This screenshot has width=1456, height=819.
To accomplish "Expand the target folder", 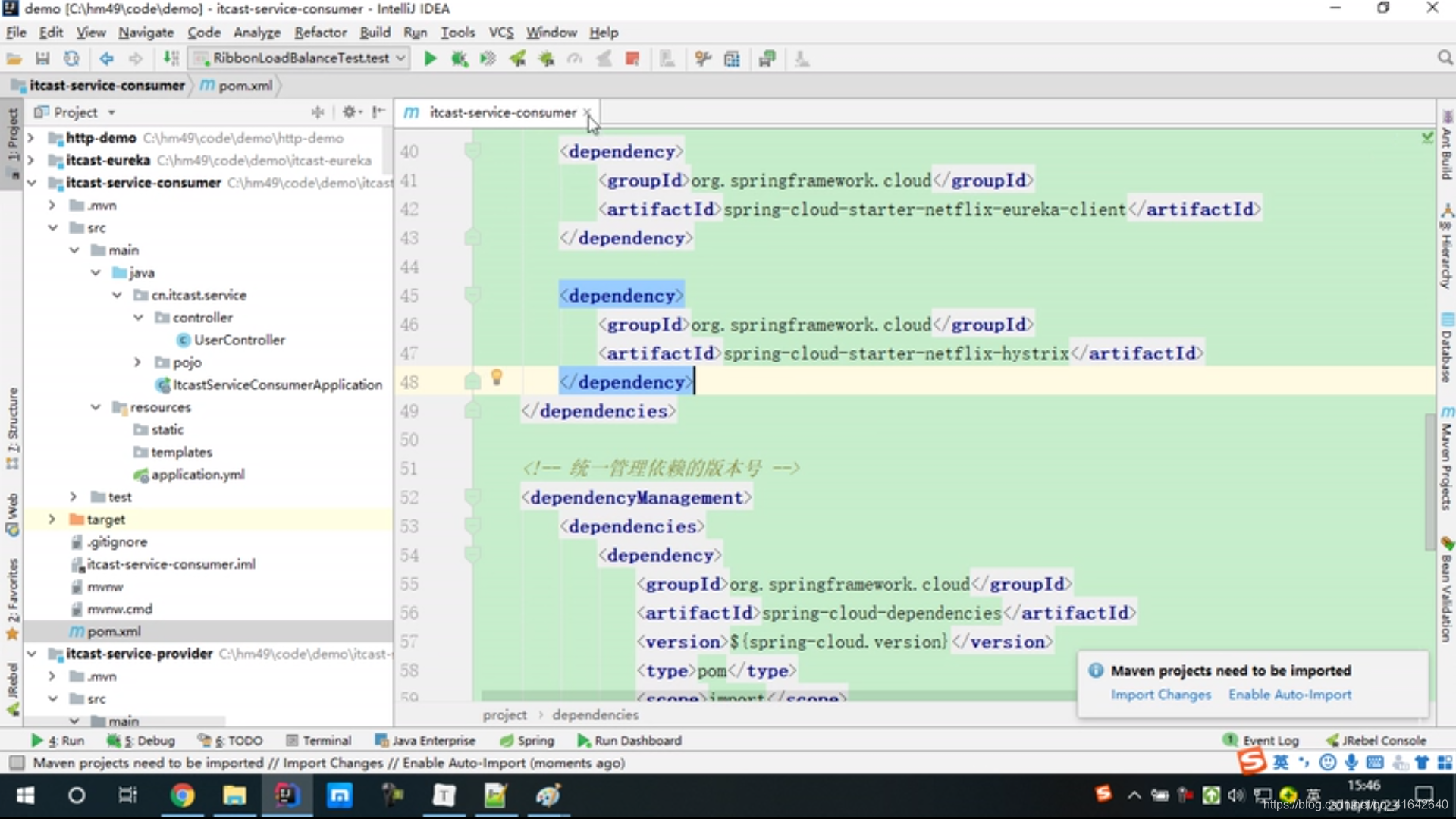I will (52, 519).
